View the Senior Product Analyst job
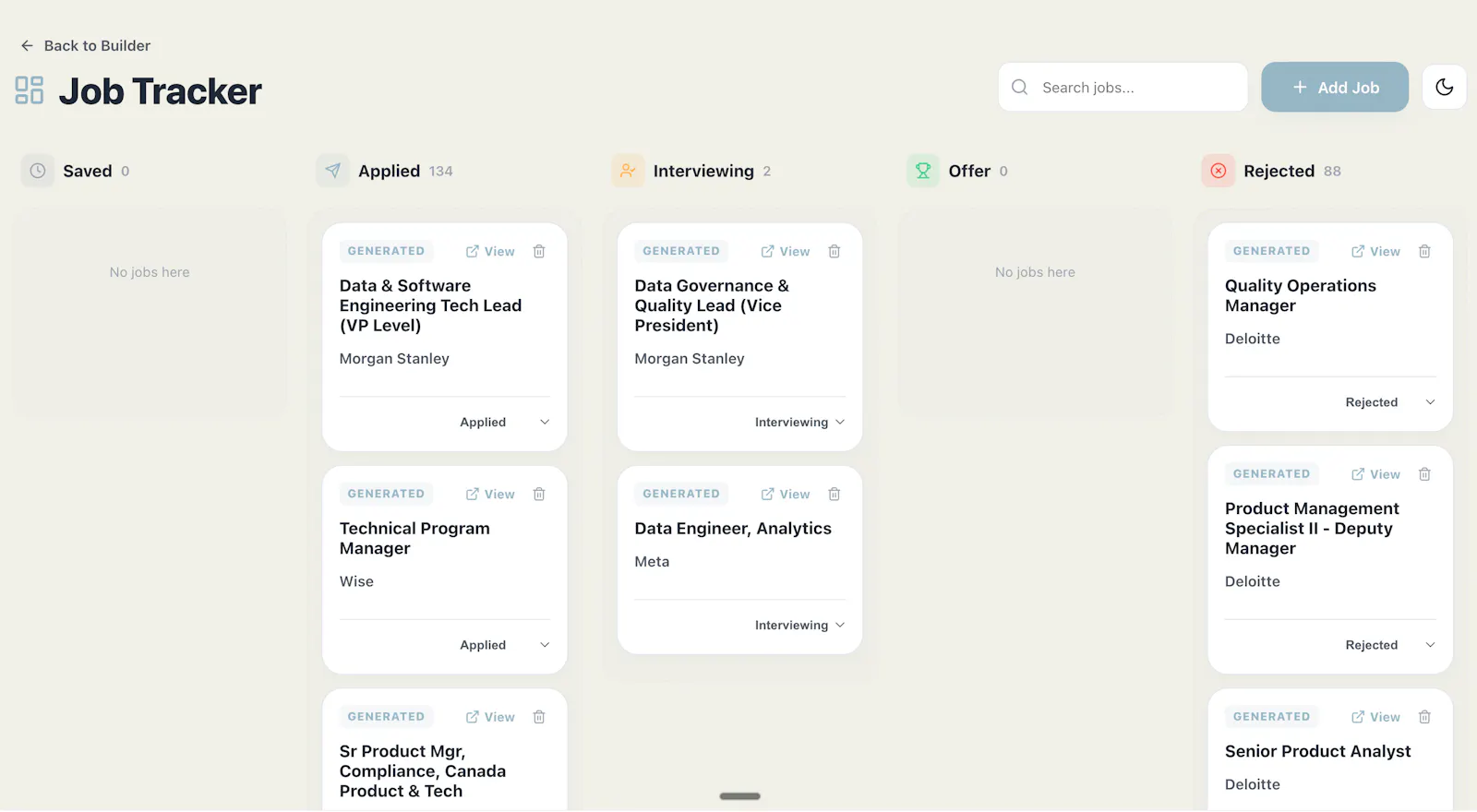1477x812 pixels. pyautogui.click(x=1375, y=717)
